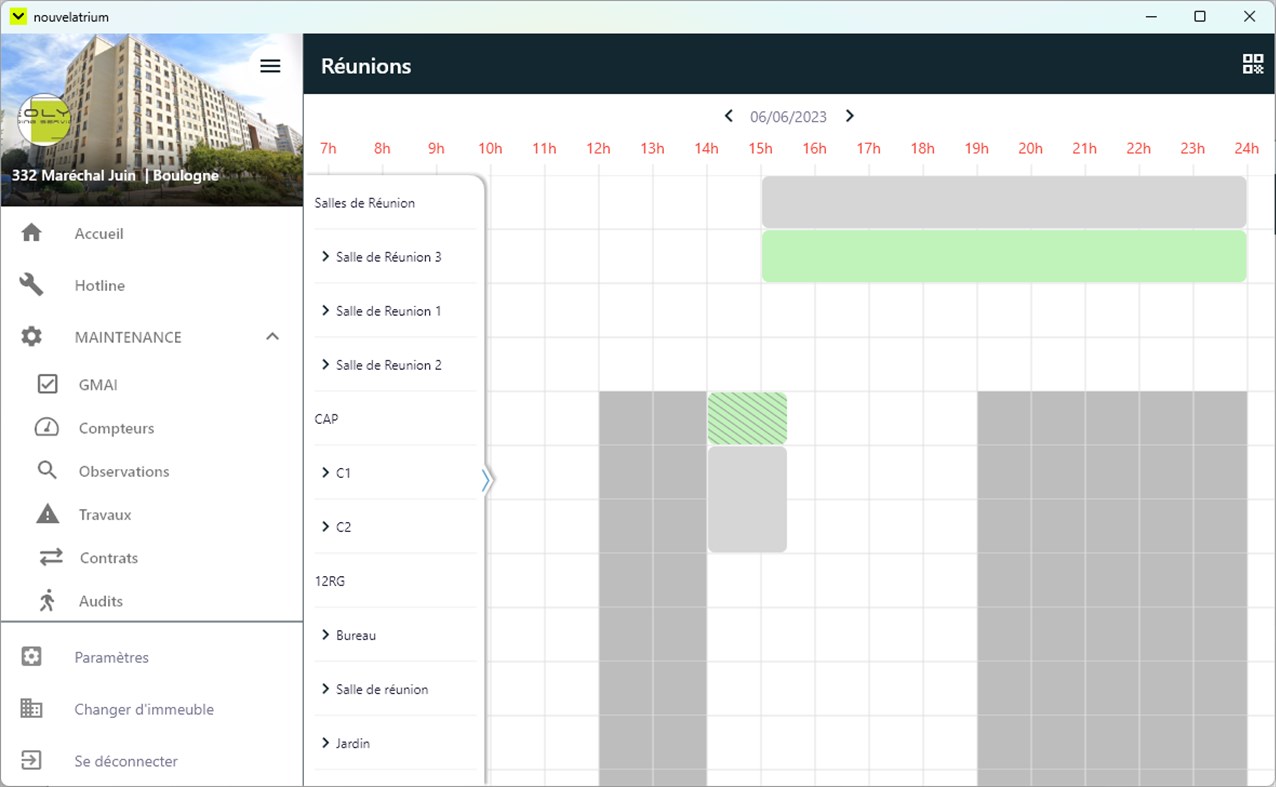Click the 19h hour header
The image size is (1276, 787).
click(x=976, y=148)
